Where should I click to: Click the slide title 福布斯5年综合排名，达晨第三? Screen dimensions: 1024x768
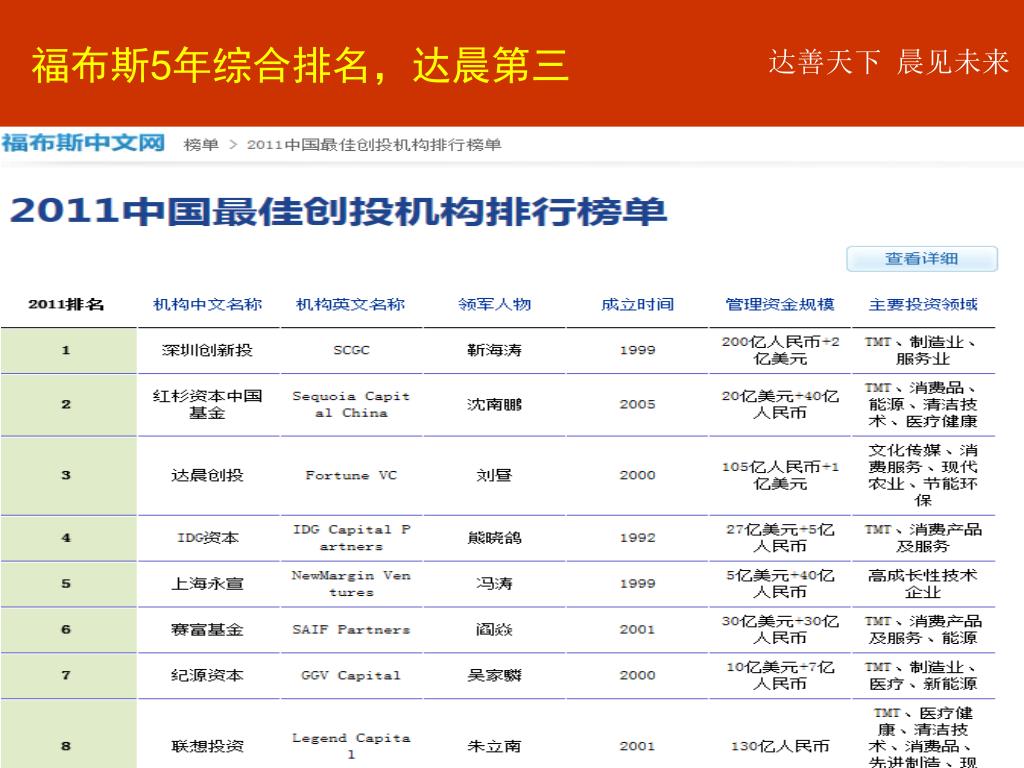(x=300, y=65)
